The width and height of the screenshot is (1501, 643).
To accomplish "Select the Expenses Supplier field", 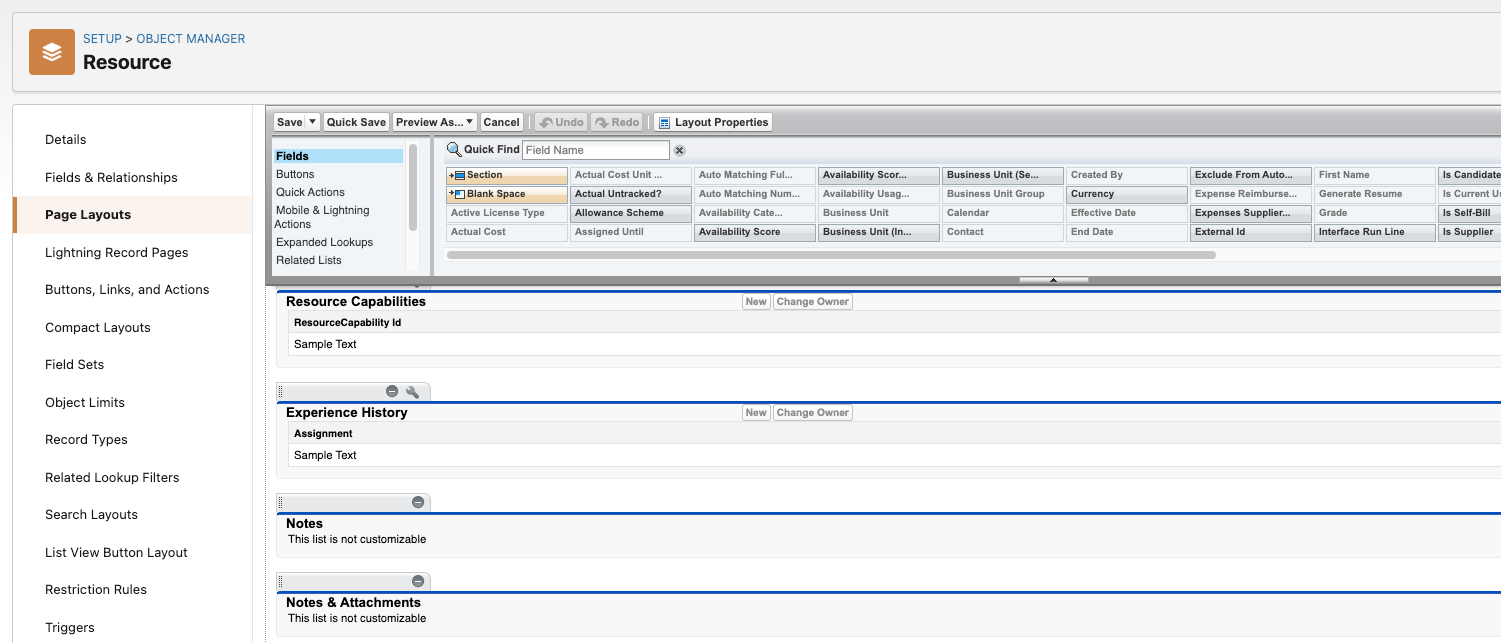I will (1251, 213).
